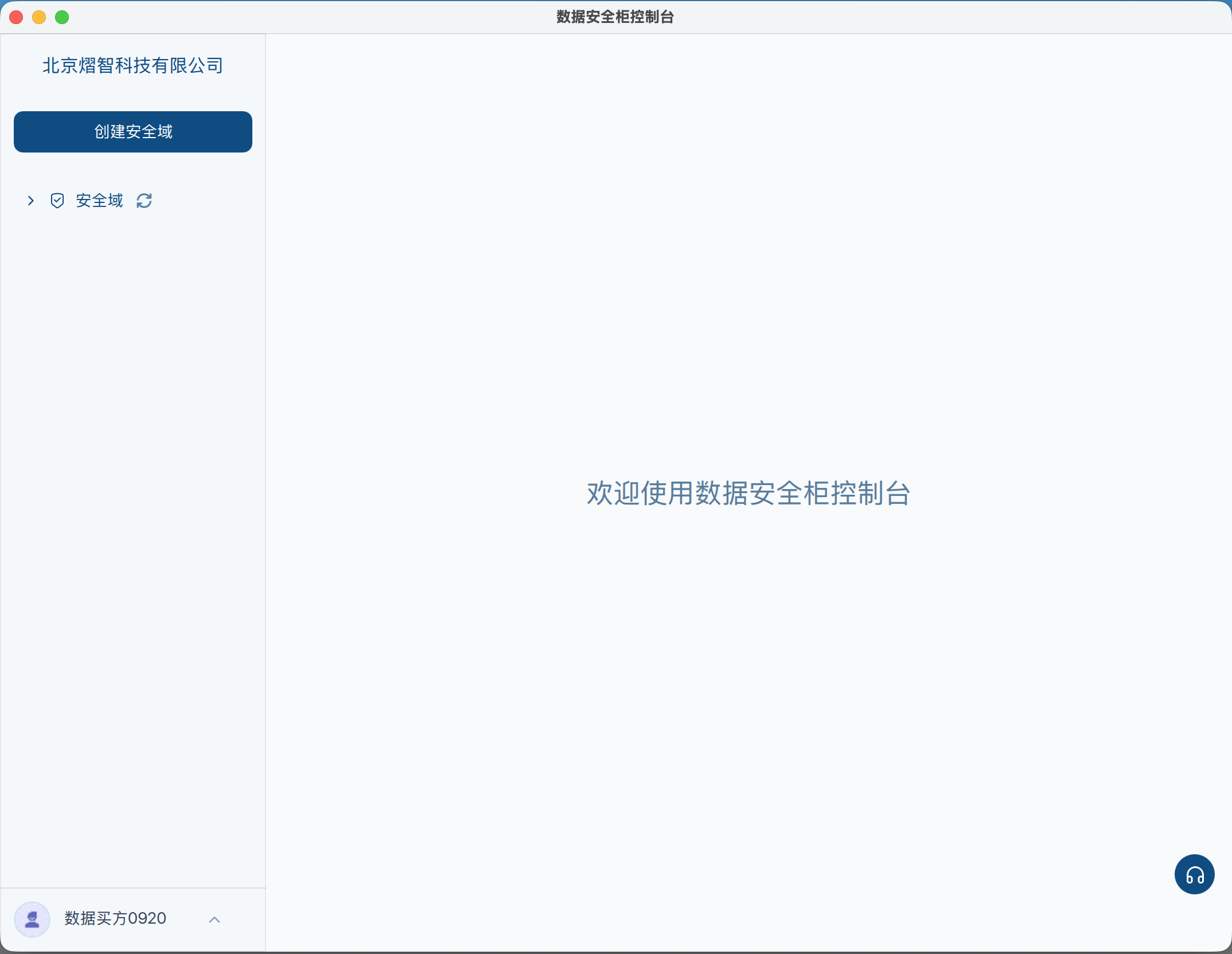Click the 数据买方0920 username text
Screen dimensions: 1232x954
point(115,918)
